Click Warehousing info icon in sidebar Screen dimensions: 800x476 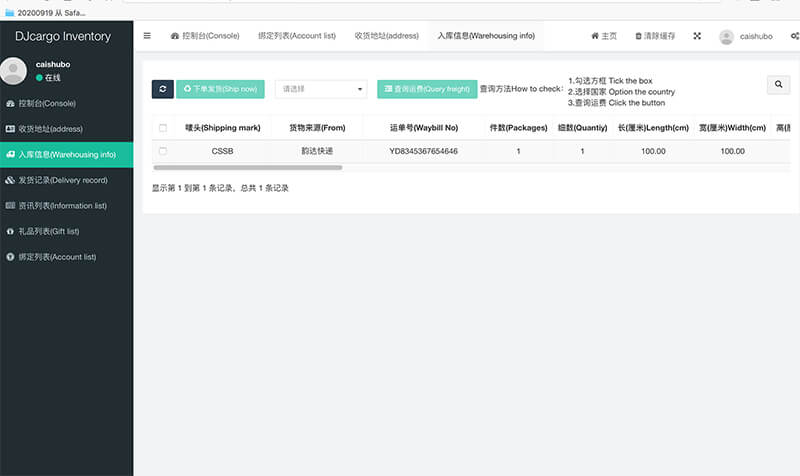(x=10, y=154)
